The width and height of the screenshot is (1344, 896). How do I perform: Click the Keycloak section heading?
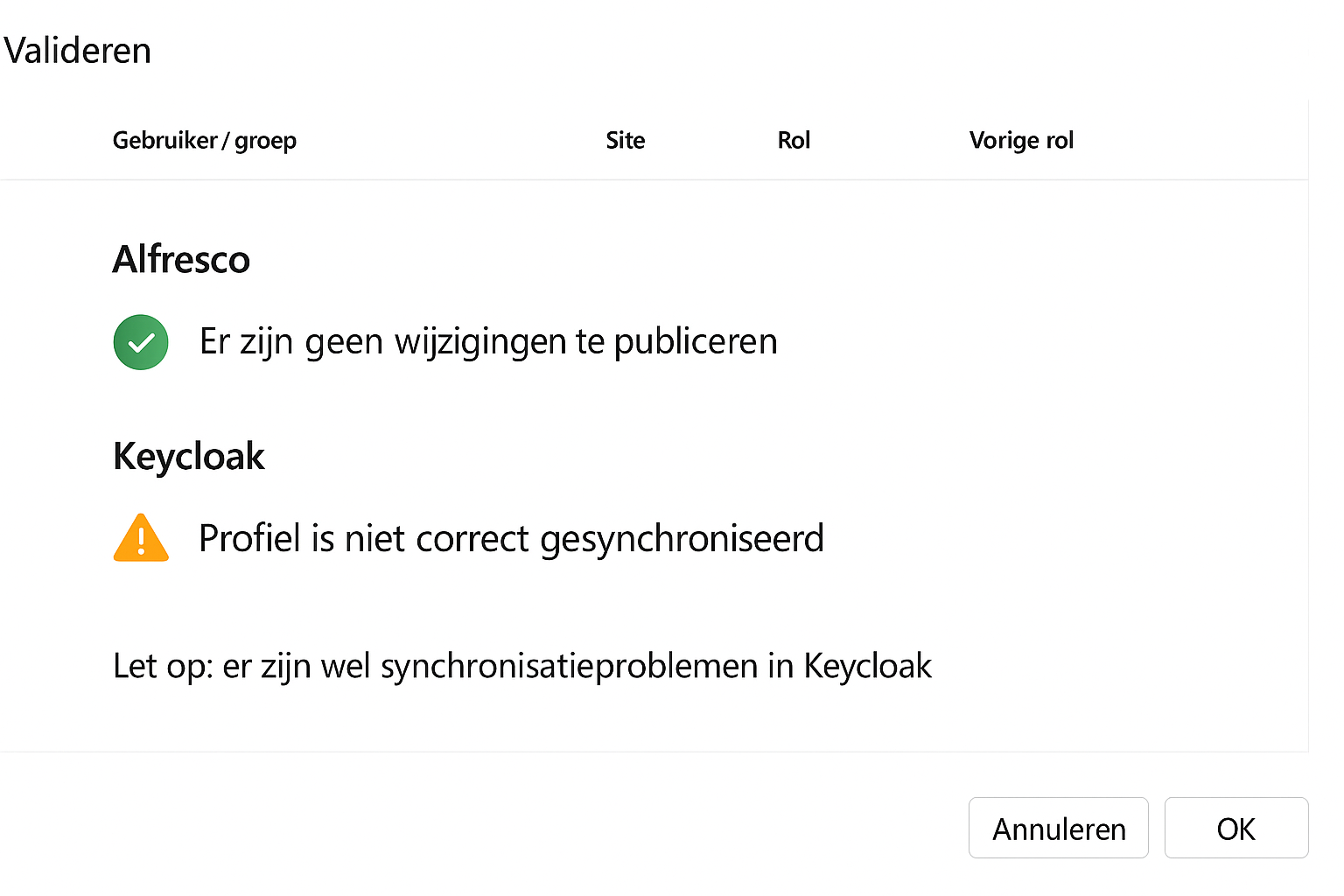tap(189, 456)
